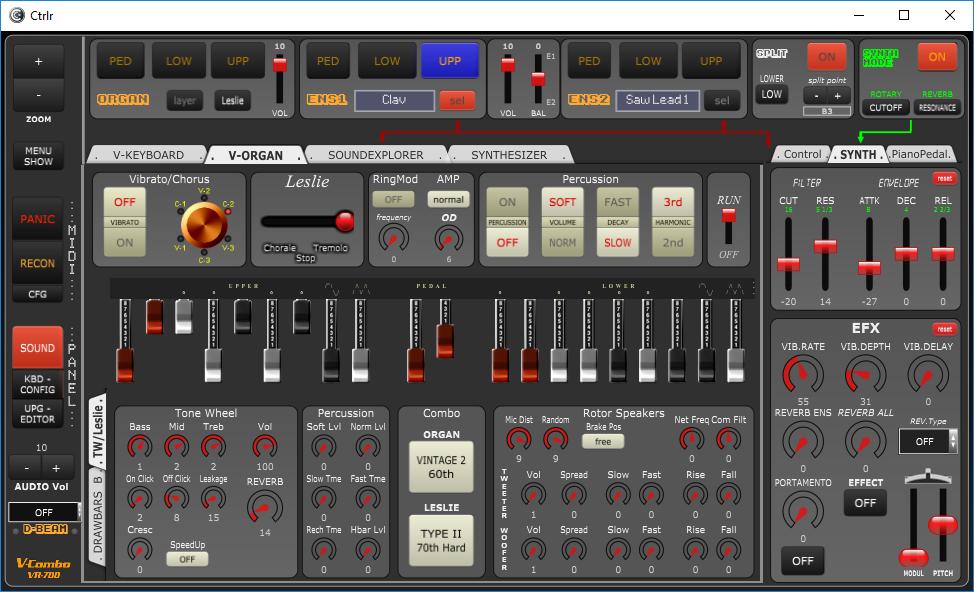
Task: Click the Cresc knob
Action: click(x=140, y=550)
